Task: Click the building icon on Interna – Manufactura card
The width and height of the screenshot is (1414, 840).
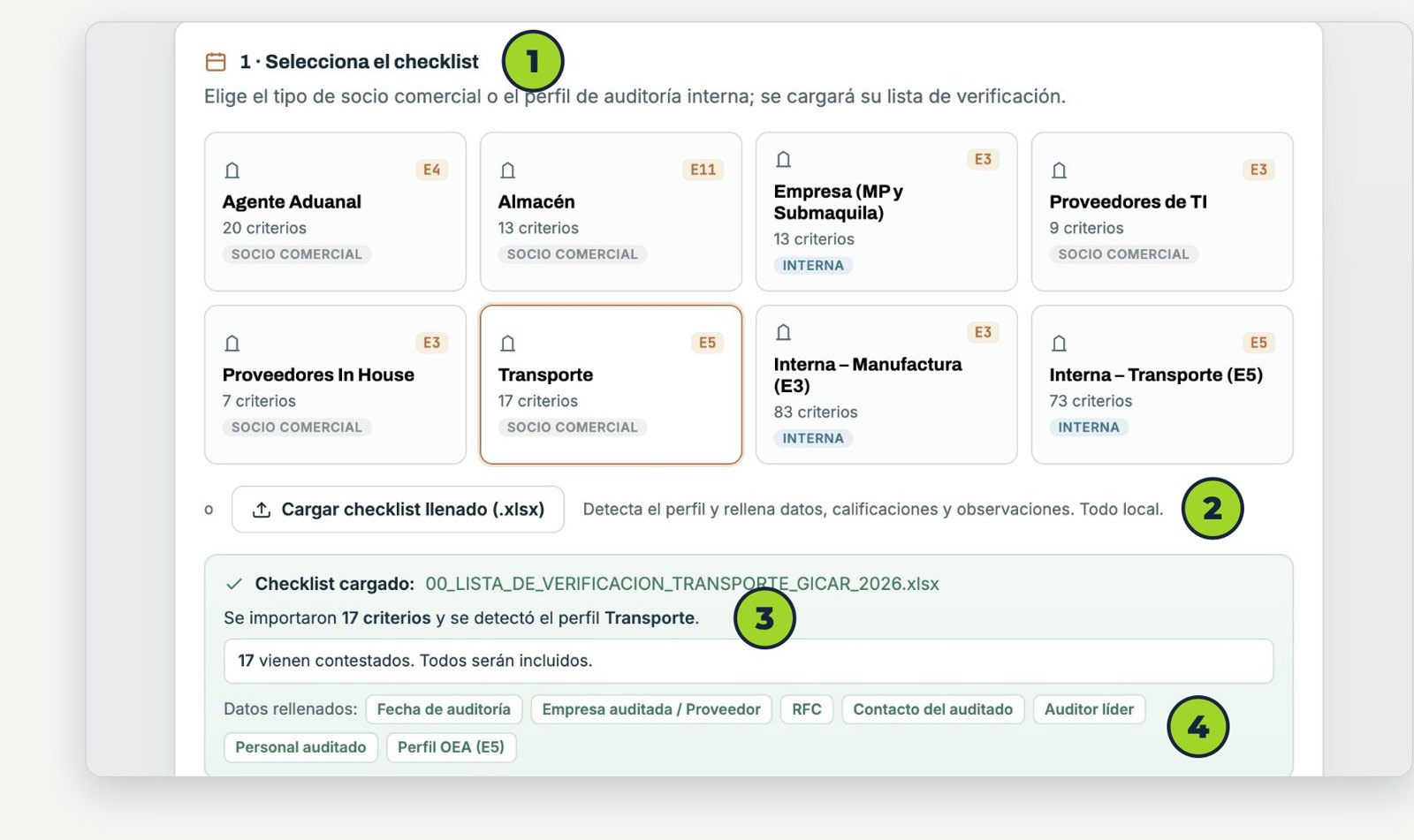Action: [x=784, y=333]
